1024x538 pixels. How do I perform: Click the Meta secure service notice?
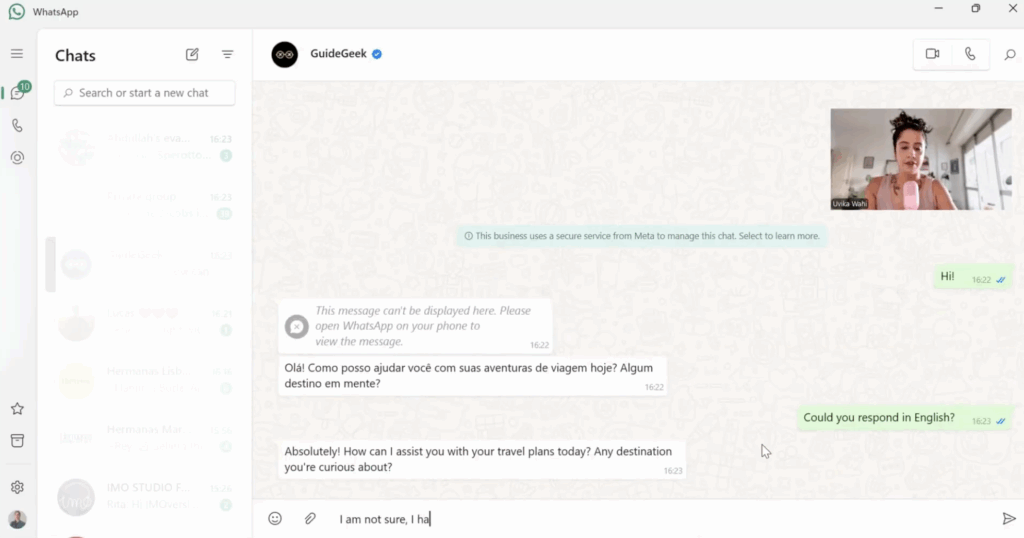coord(642,236)
